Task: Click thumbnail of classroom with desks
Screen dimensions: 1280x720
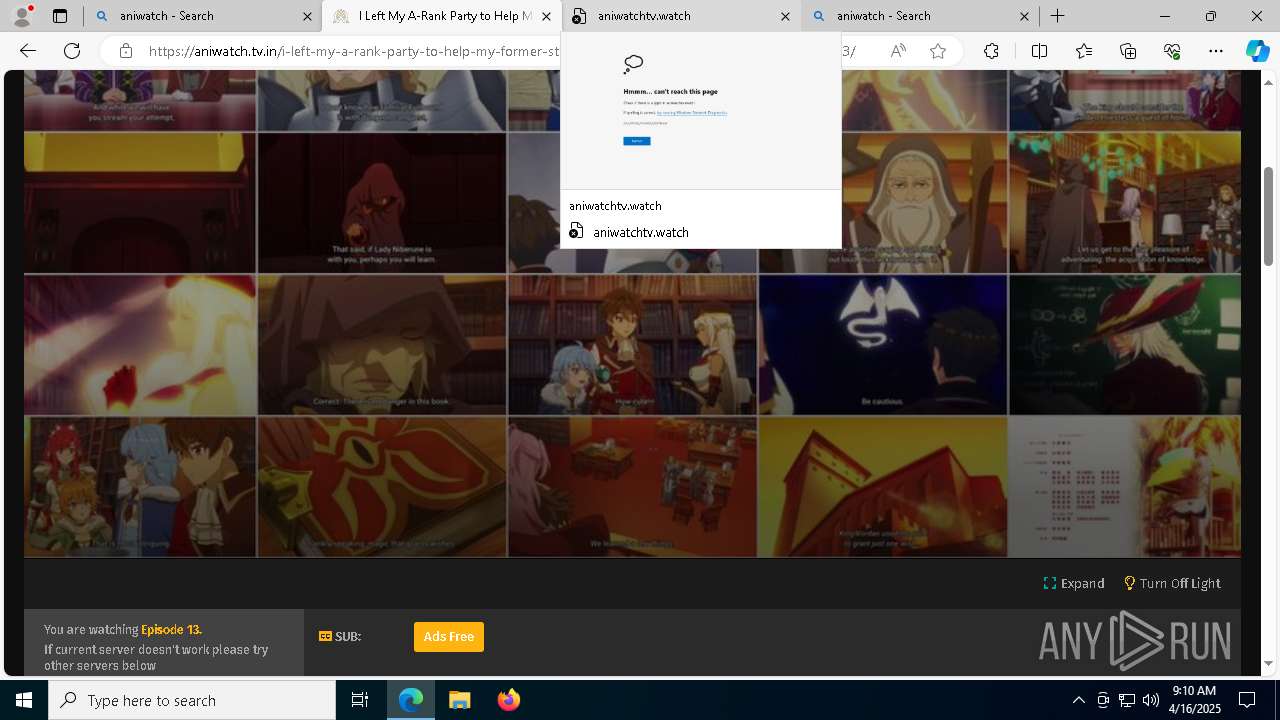Action: coord(632,487)
